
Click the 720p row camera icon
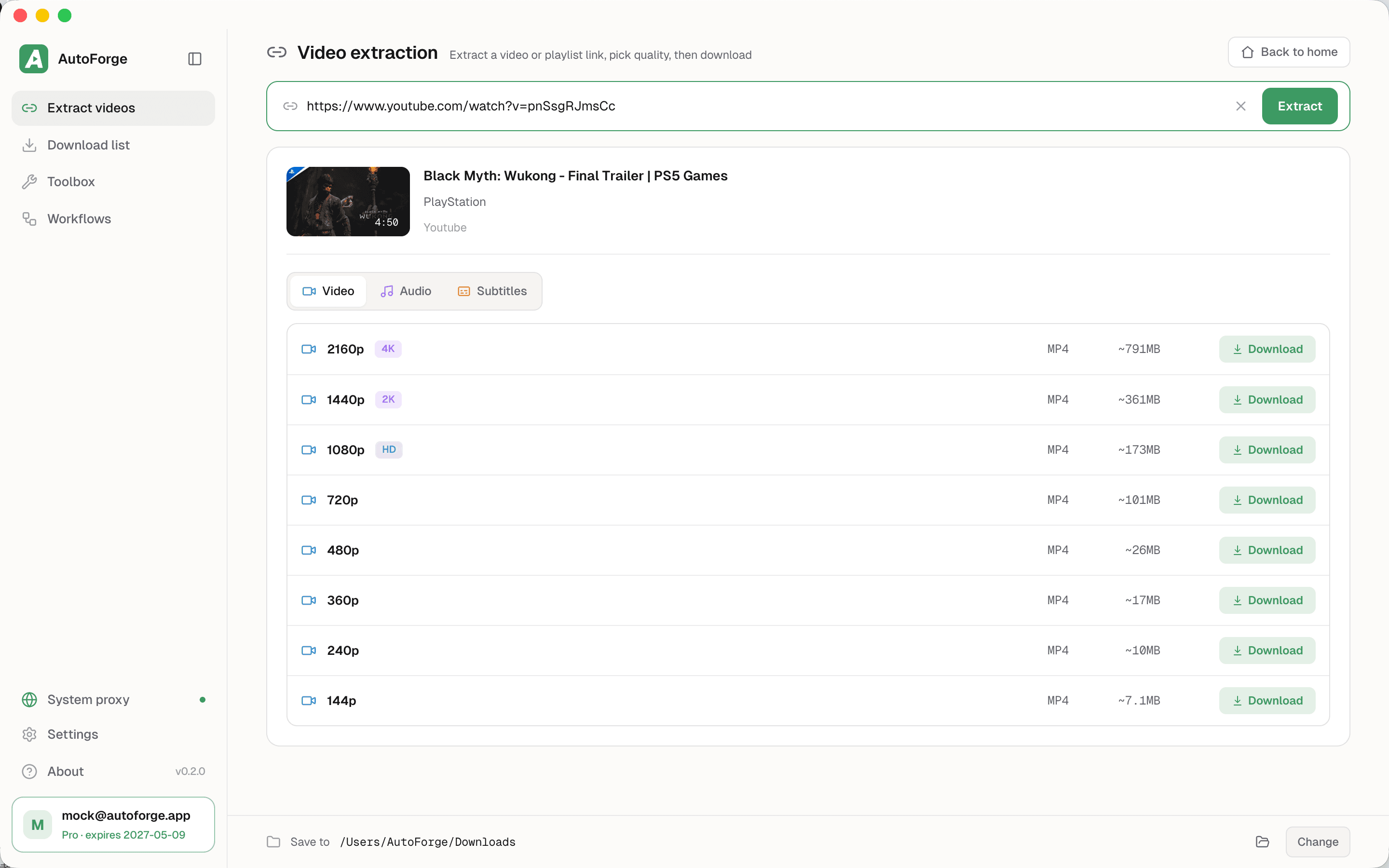[x=309, y=500]
